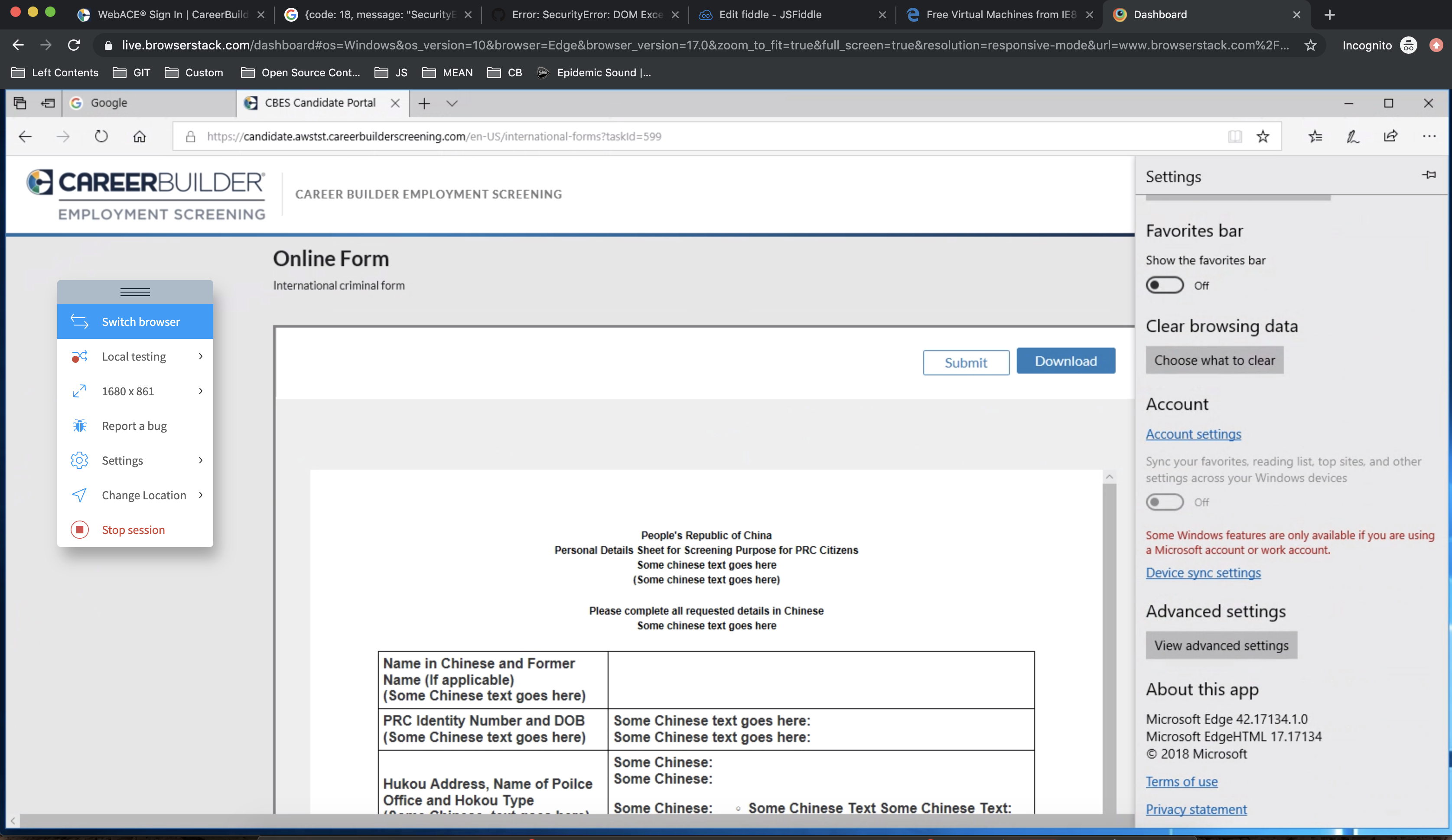Select Report a bug option
This screenshot has width=1452, height=840.
pyautogui.click(x=135, y=426)
